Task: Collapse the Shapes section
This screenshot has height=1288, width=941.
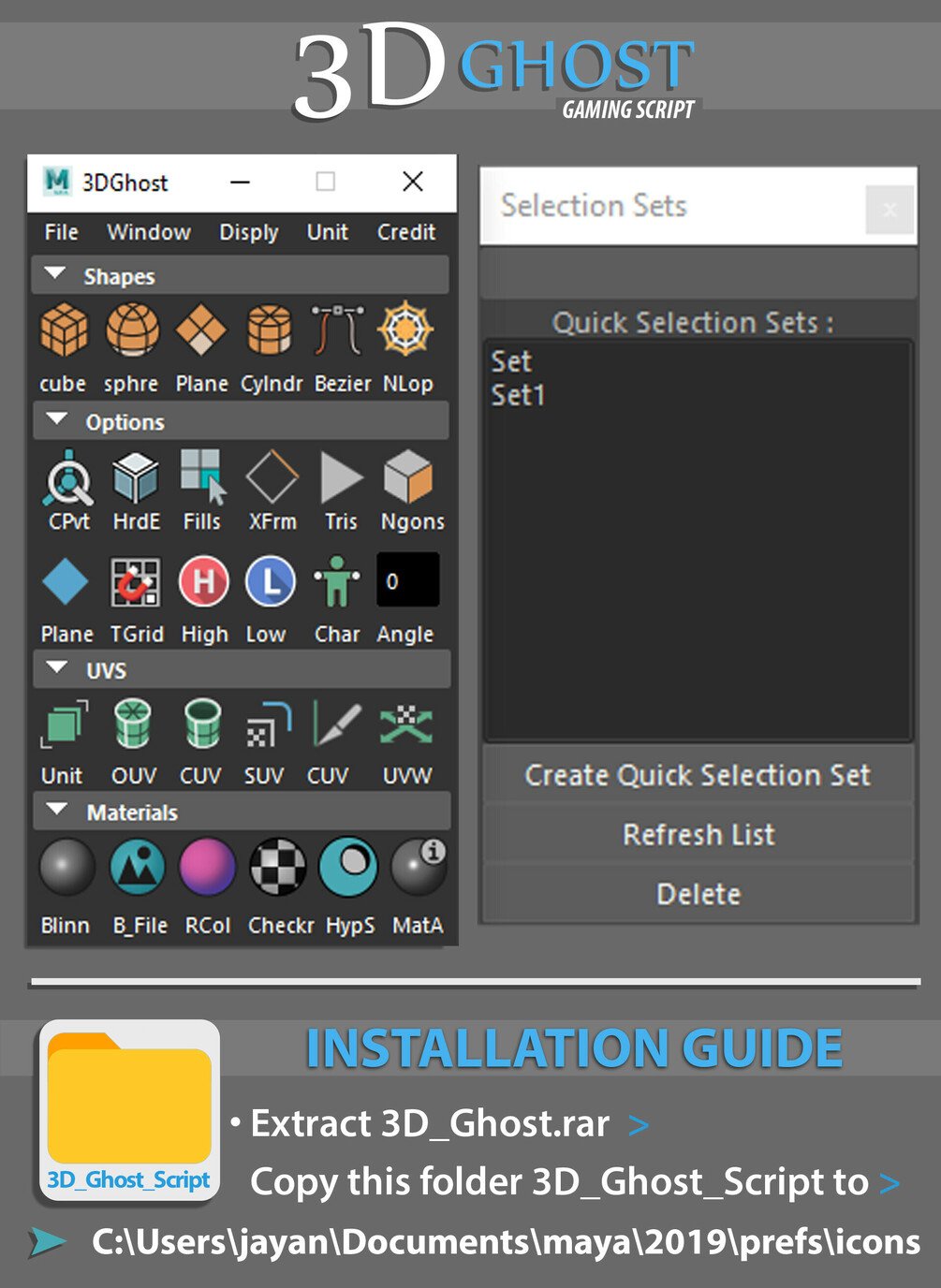Action: pyautogui.click(x=55, y=274)
